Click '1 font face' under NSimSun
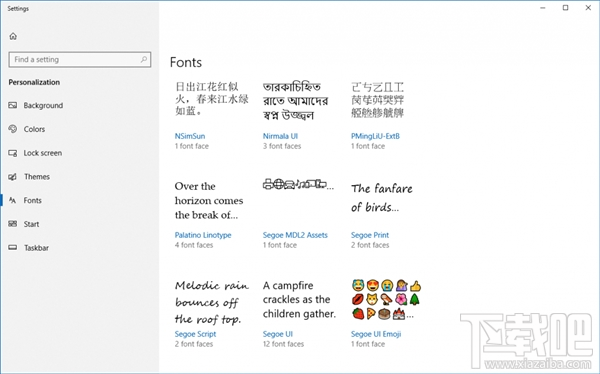The width and height of the screenshot is (600, 374). point(192,146)
